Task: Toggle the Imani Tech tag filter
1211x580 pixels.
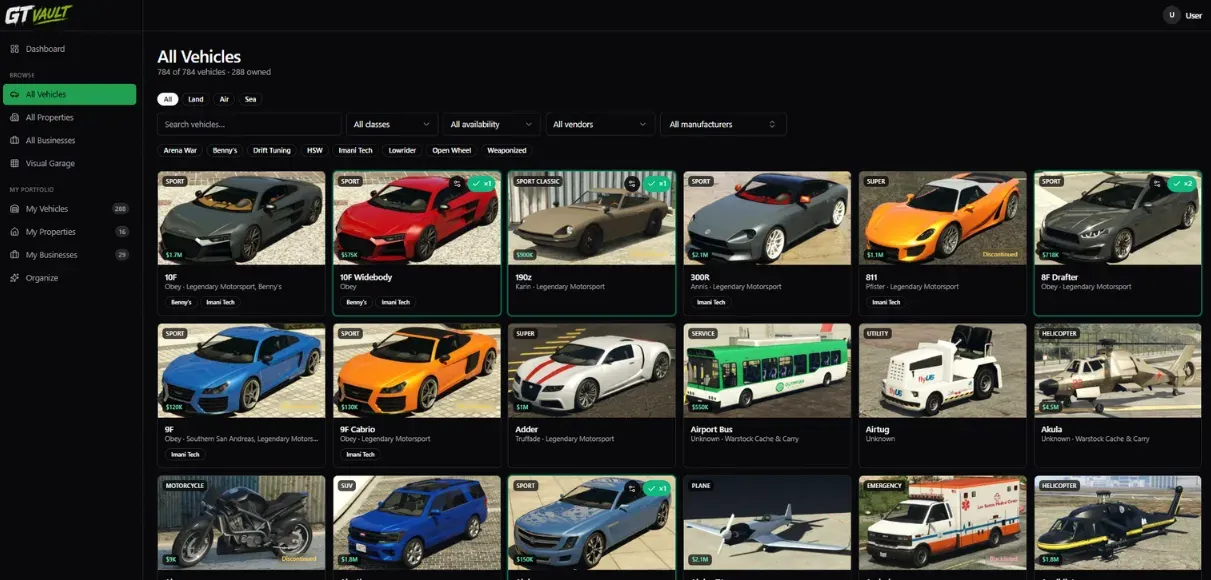Action: [356, 151]
